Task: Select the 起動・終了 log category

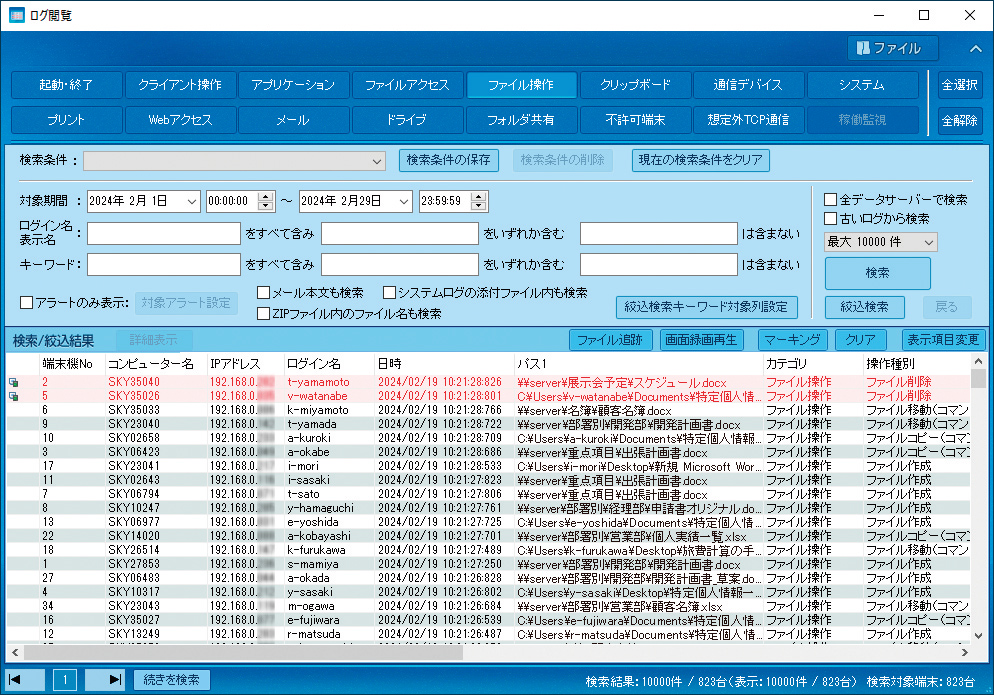Action: point(67,85)
